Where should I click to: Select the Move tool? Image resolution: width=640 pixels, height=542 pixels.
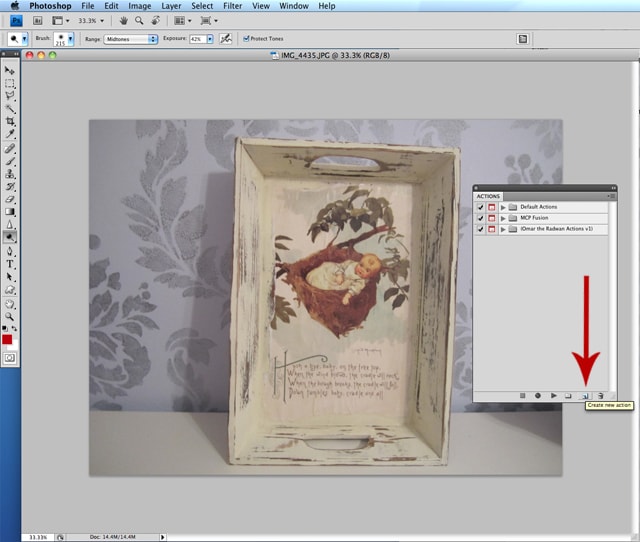9,71
